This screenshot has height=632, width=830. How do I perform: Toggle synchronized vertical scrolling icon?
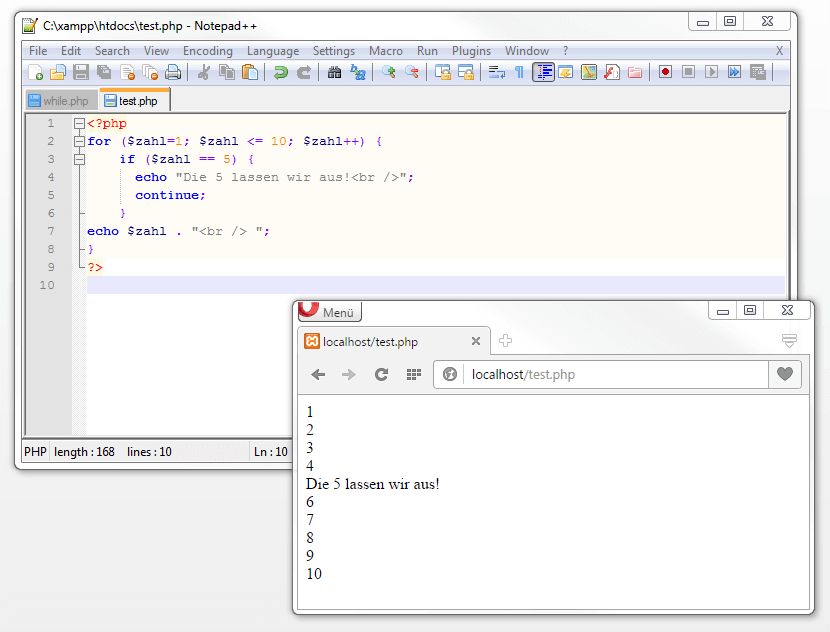[x=443, y=72]
